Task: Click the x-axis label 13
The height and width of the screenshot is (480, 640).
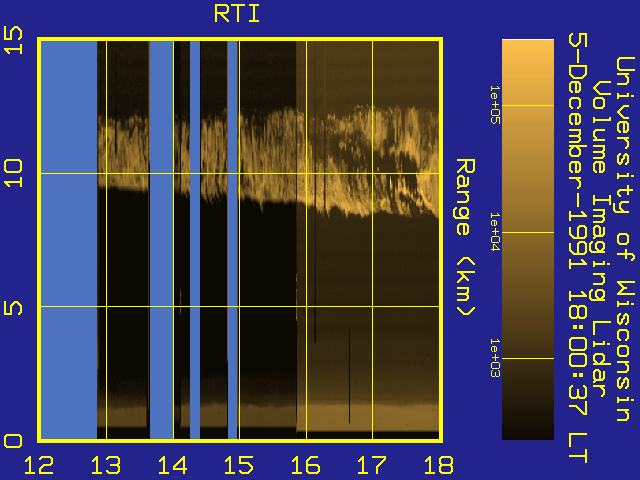Action: (106, 465)
